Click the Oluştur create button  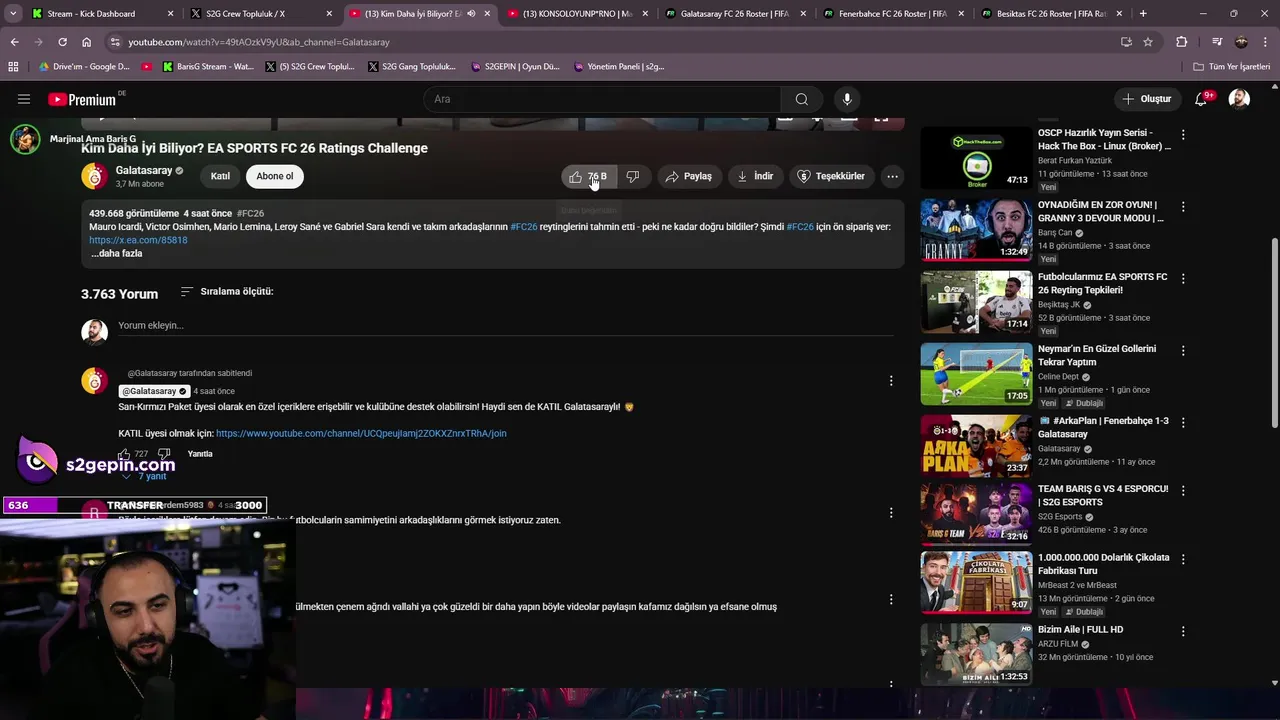point(1147,99)
